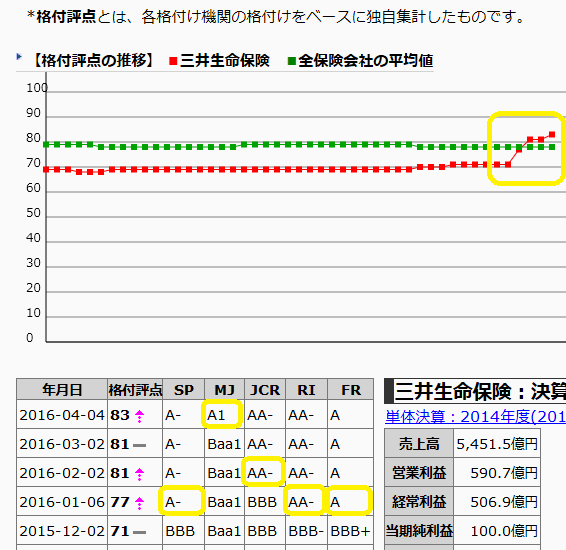
Task: Click the 売上高 label cell
Action: (x=419, y=444)
